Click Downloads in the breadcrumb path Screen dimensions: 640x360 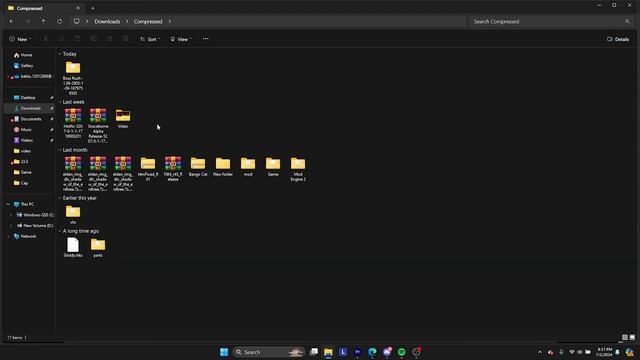107,22
